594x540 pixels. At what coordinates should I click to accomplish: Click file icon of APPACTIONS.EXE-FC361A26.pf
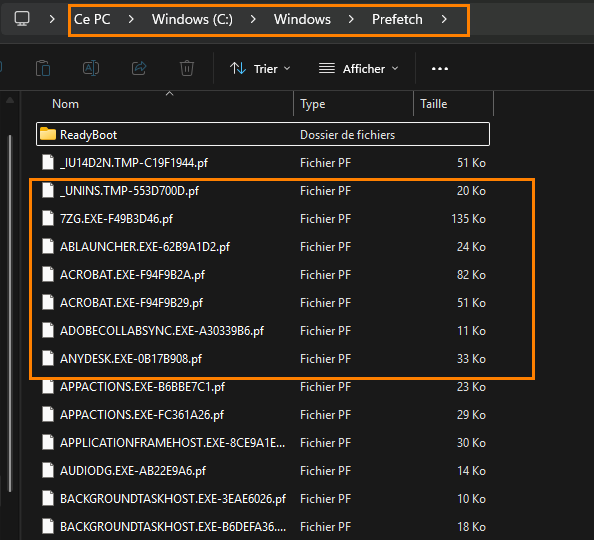tap(48, 415)
